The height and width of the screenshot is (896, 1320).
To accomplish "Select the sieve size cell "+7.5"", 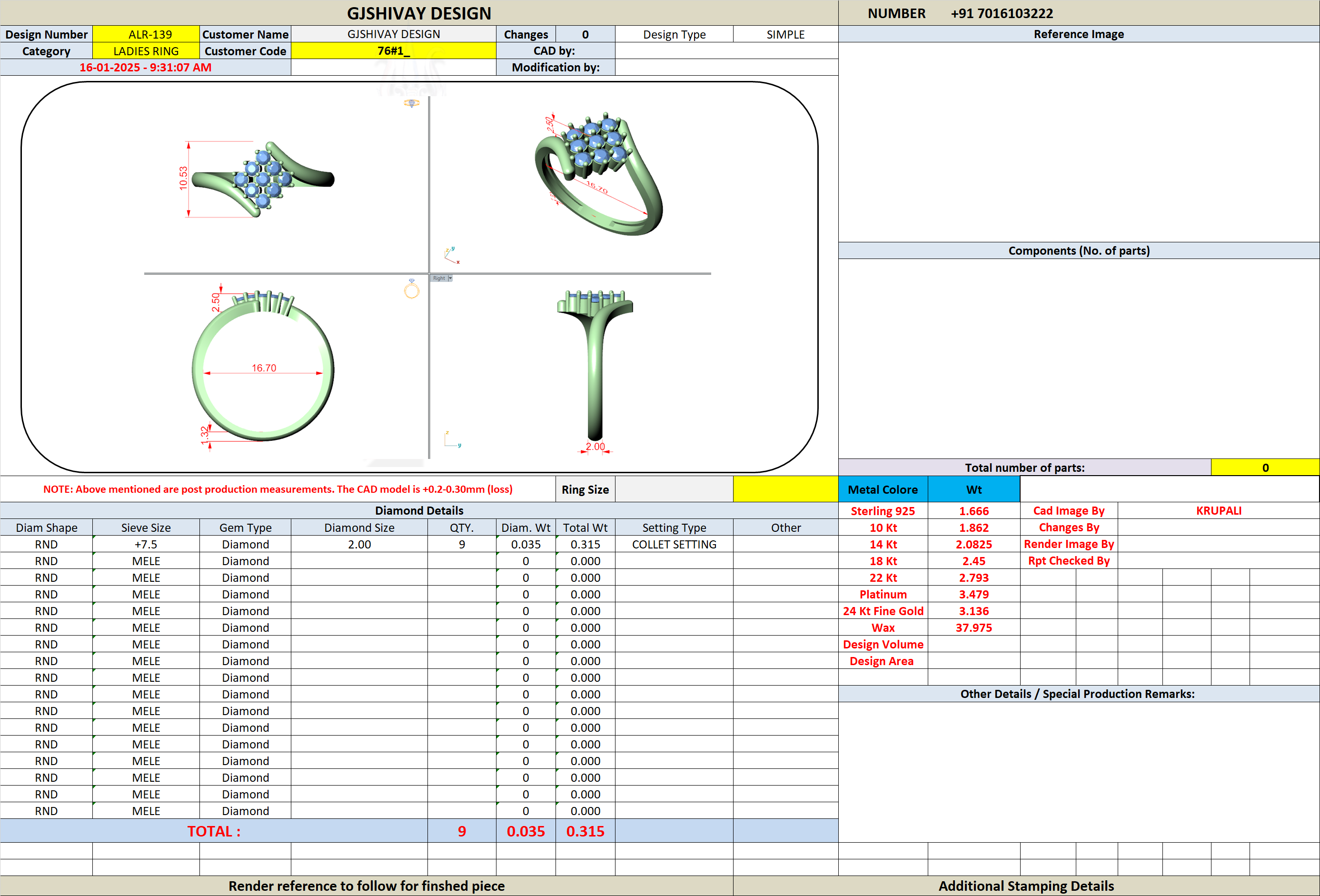I will click(x=146, y=544).
